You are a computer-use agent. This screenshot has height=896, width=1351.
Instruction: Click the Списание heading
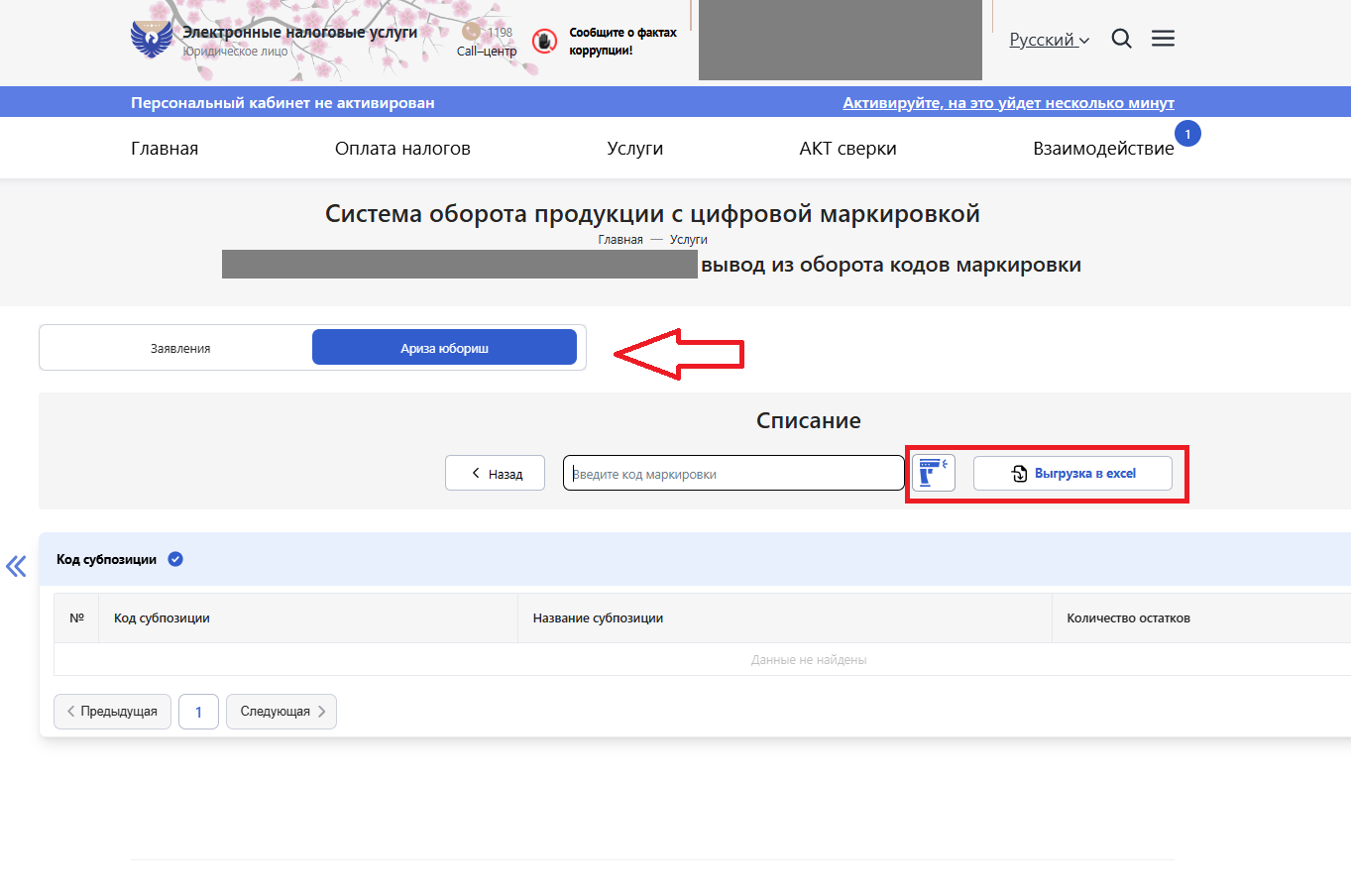809,420
